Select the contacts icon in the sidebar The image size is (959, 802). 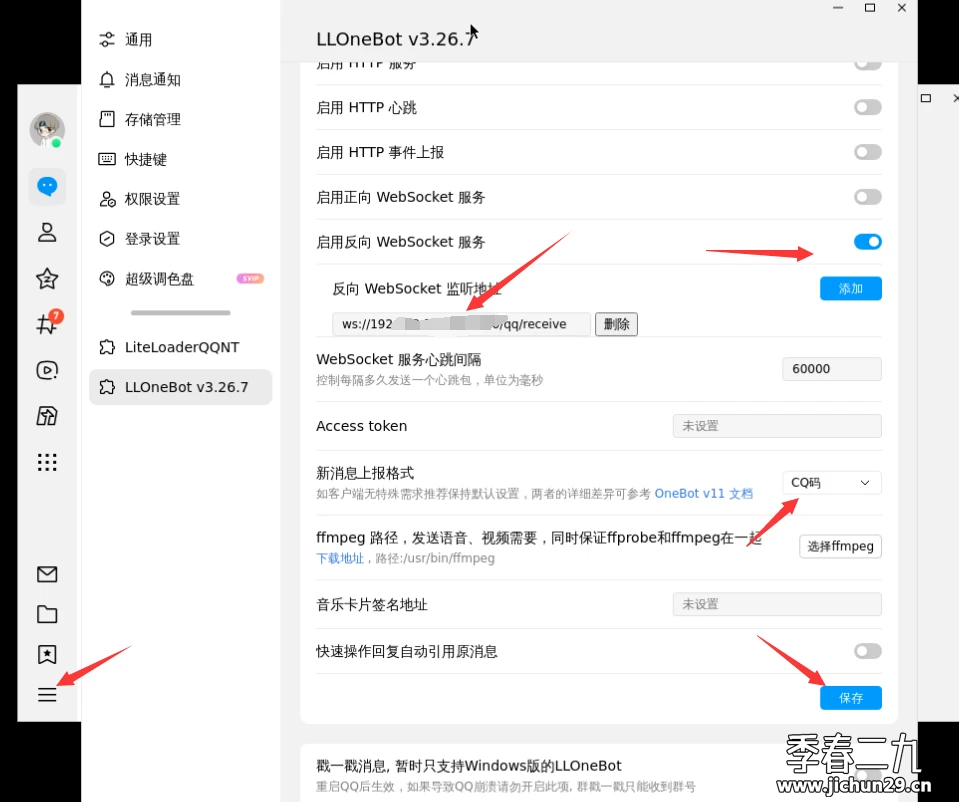46,232
